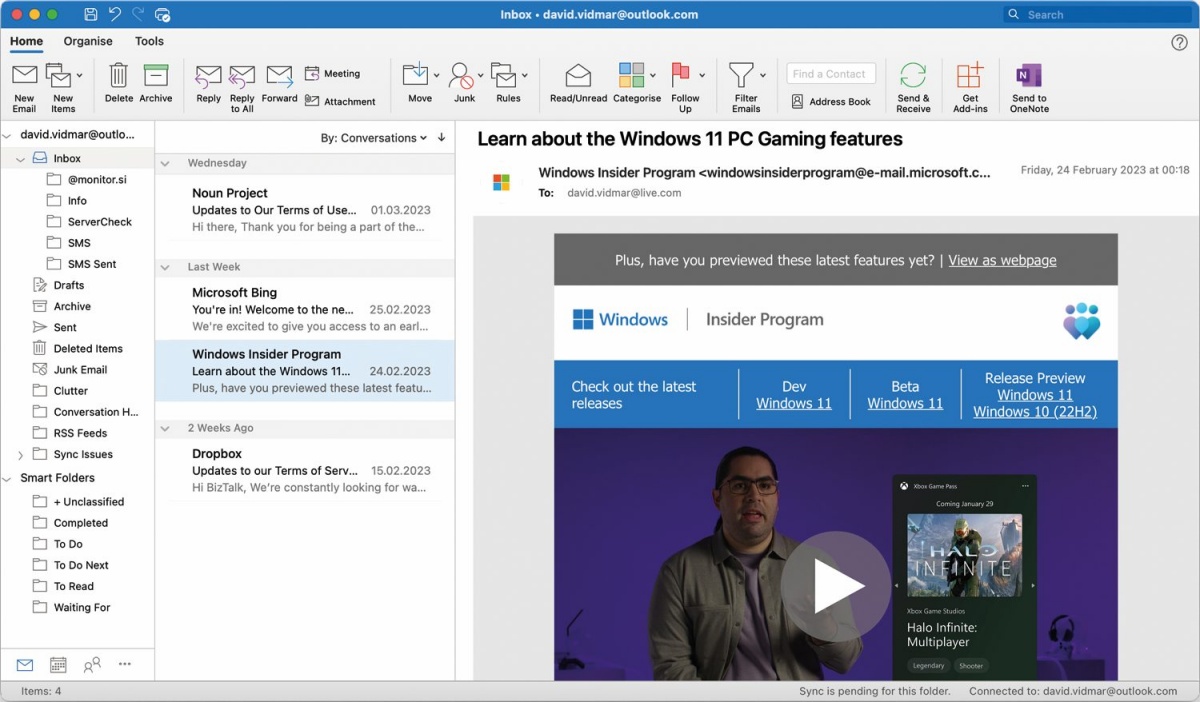Click the Categorise icon
Screen dimensions: 1200x702
pos(631,75)
